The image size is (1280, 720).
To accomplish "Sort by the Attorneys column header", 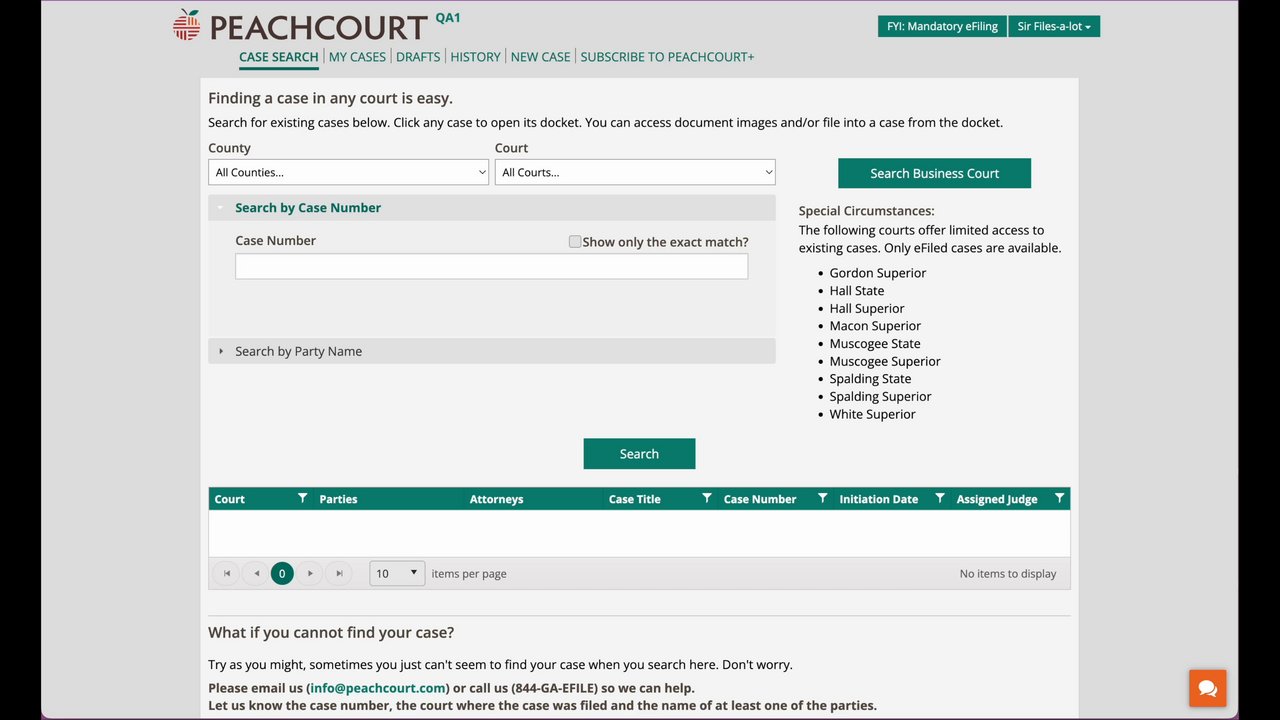I will coord(496,499).
